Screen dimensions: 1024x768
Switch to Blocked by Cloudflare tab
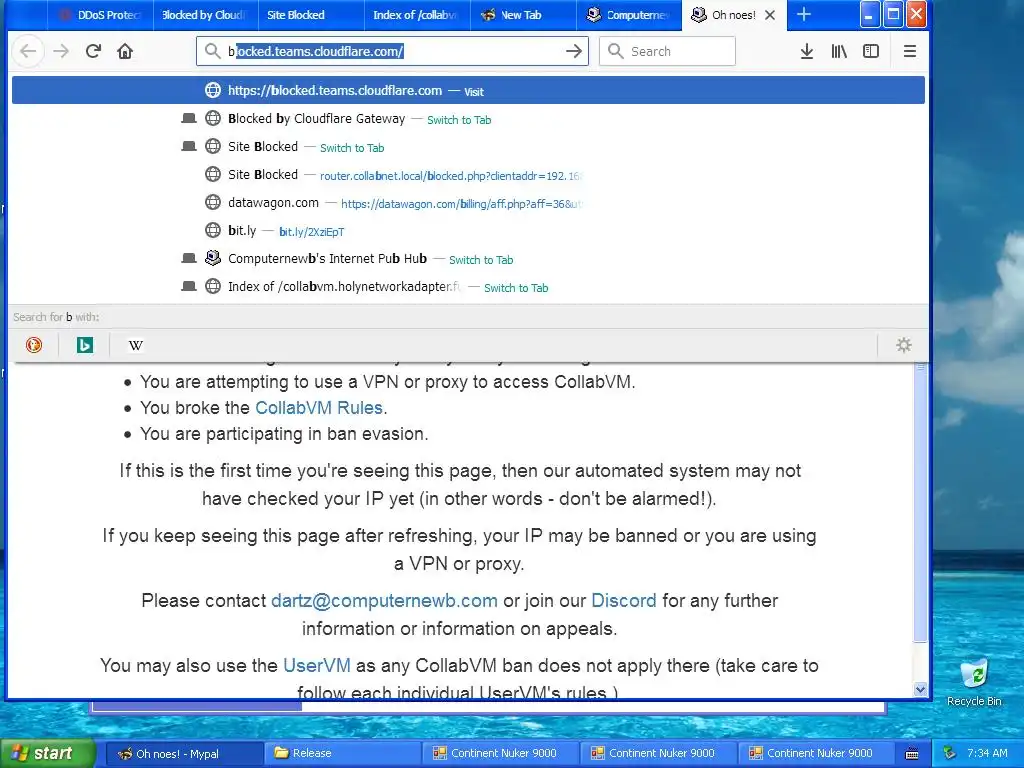click(205, 15)
